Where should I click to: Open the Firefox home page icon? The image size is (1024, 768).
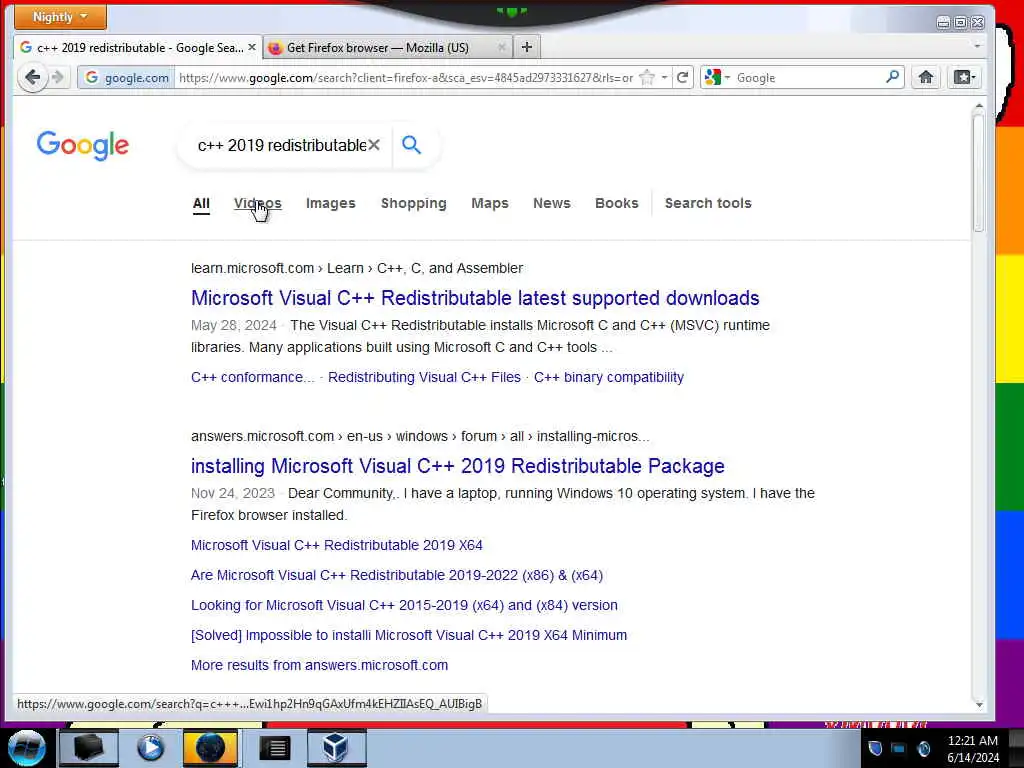click(x=925, y=78)
